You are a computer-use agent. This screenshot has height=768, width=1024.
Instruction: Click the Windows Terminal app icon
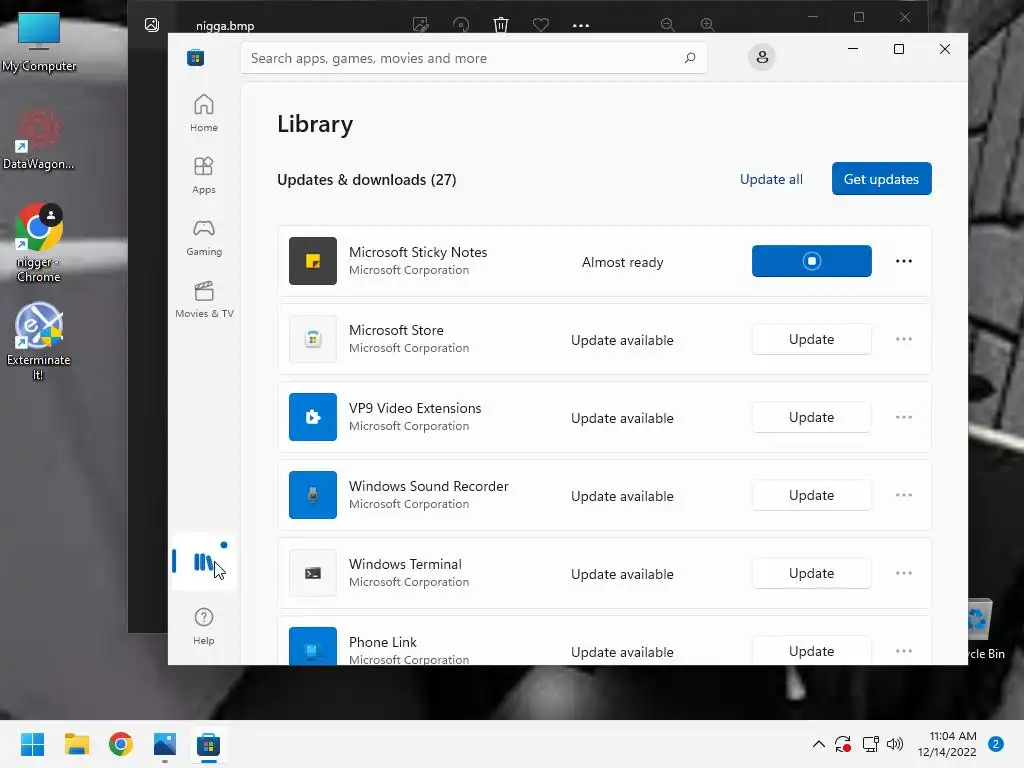(x=313, y=573)
